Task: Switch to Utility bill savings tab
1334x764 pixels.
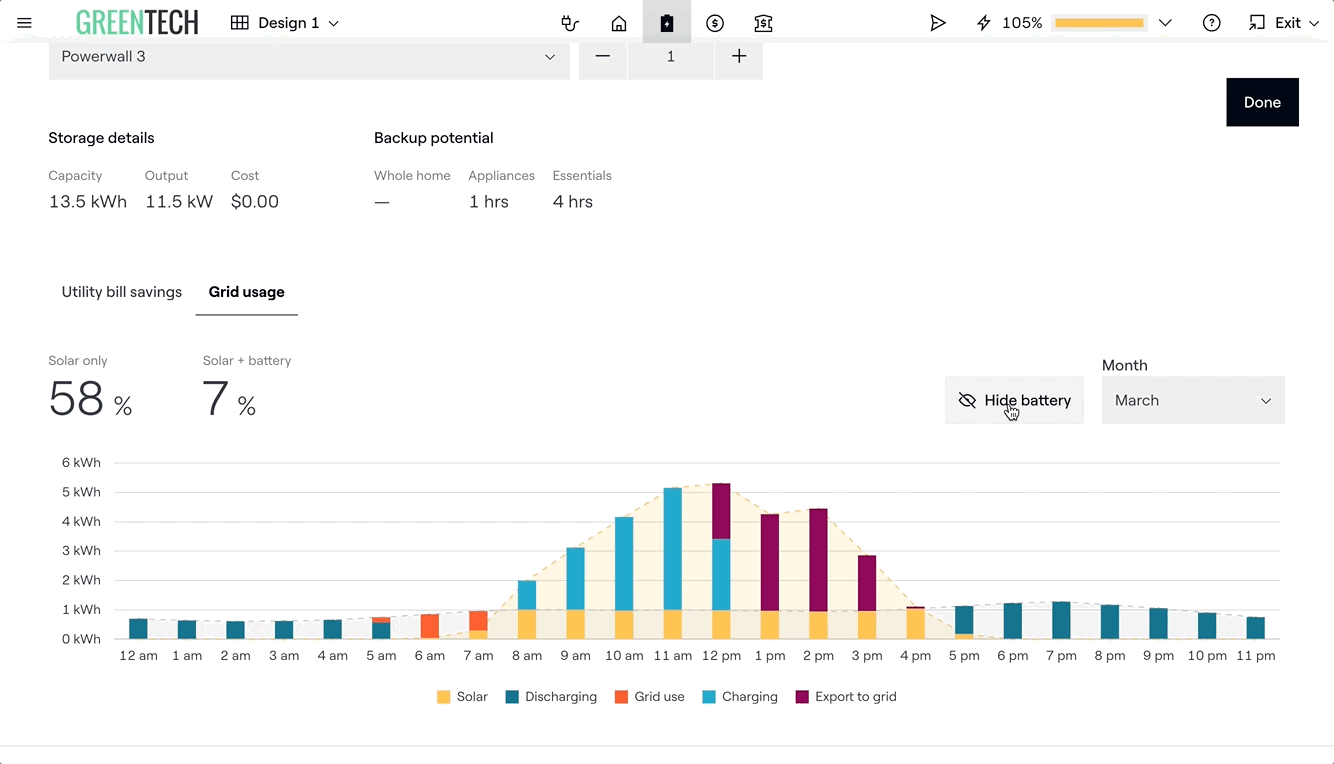Action: [x=122, y=292]
